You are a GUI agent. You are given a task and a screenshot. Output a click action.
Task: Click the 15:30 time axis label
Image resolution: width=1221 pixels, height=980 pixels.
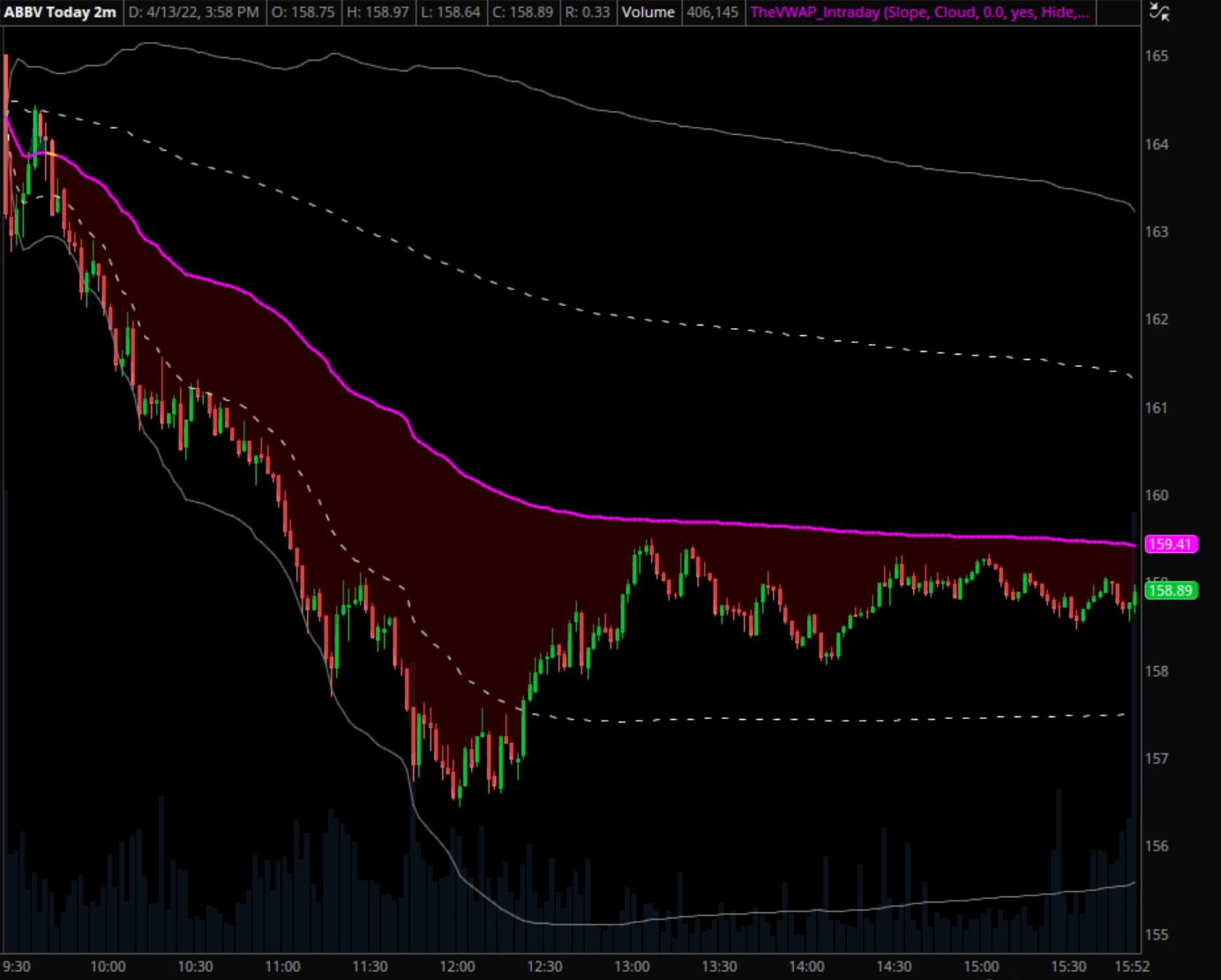pyautogui.click(x=1068, y=967)
